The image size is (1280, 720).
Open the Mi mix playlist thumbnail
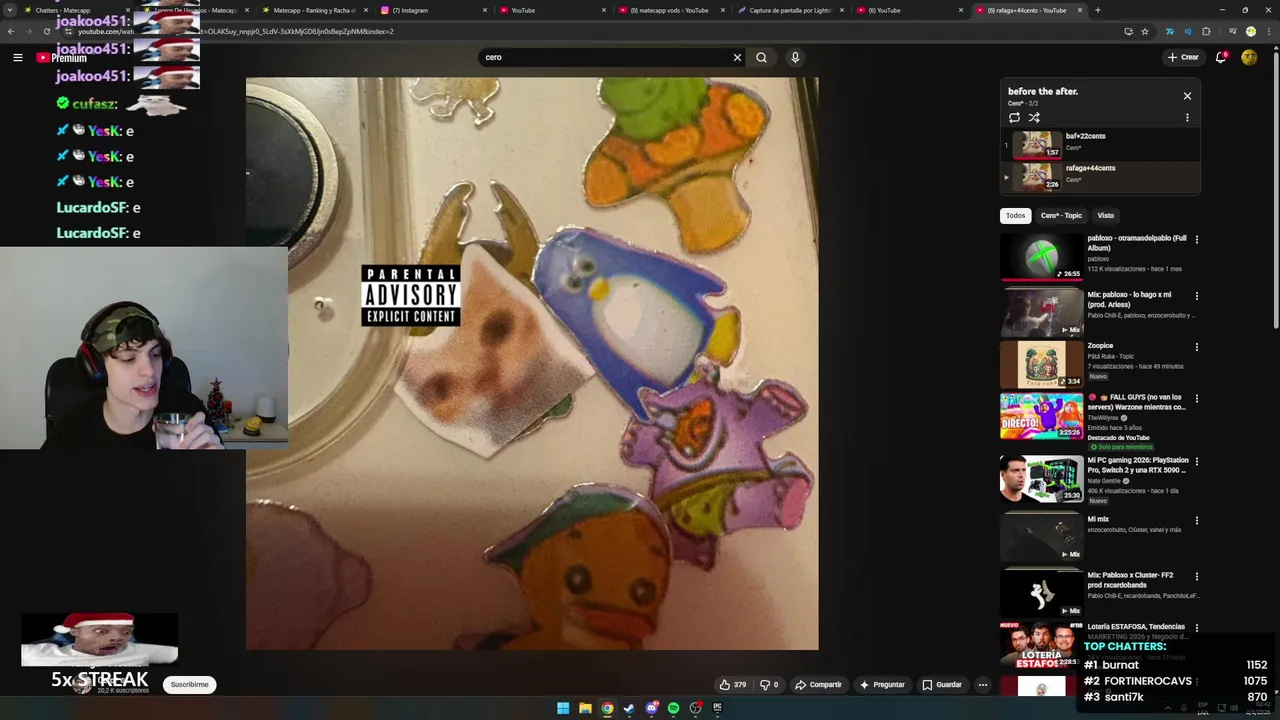pyautogui.click(x=1042, y=538)
